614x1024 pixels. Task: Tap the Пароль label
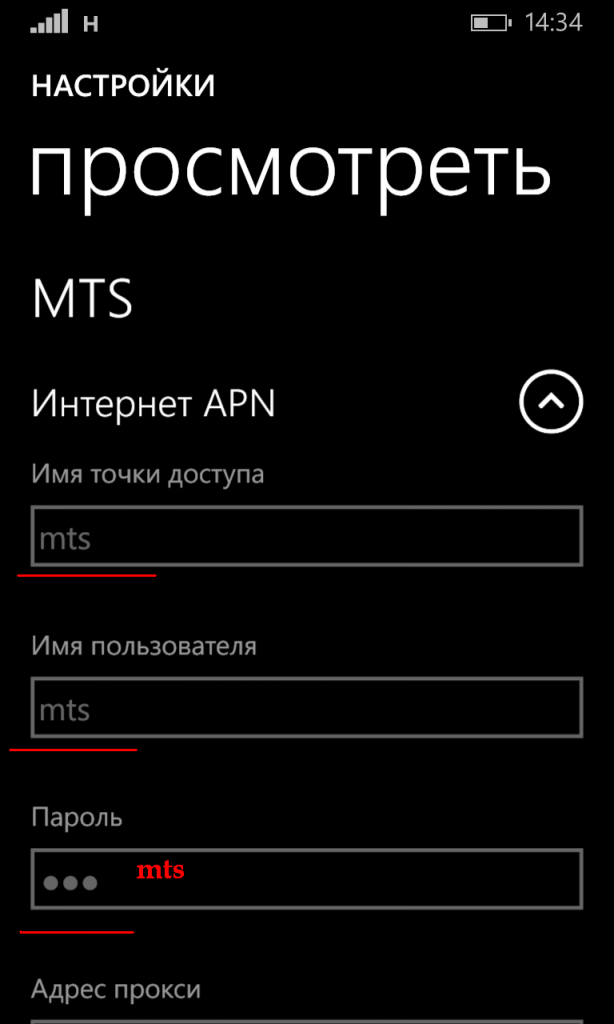[77, 818]
